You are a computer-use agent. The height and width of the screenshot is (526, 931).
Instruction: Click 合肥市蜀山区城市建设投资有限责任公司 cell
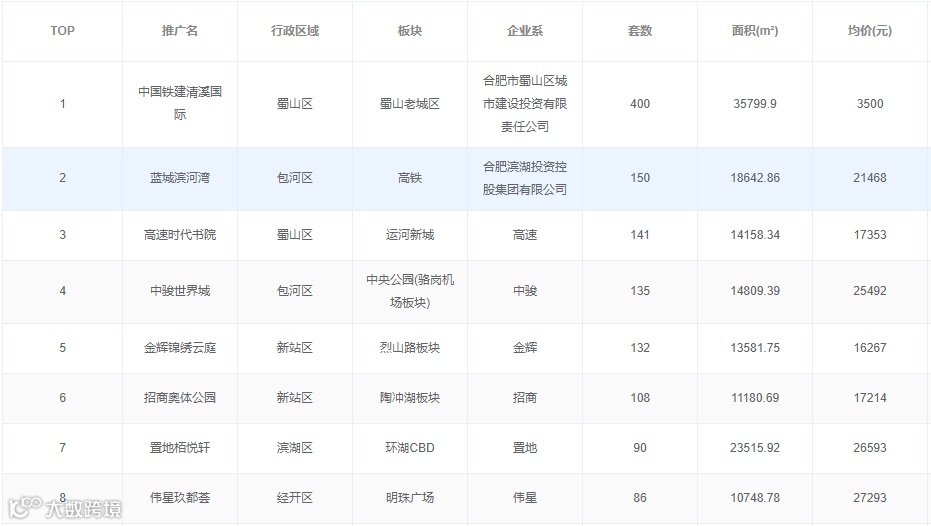(525, 103)
